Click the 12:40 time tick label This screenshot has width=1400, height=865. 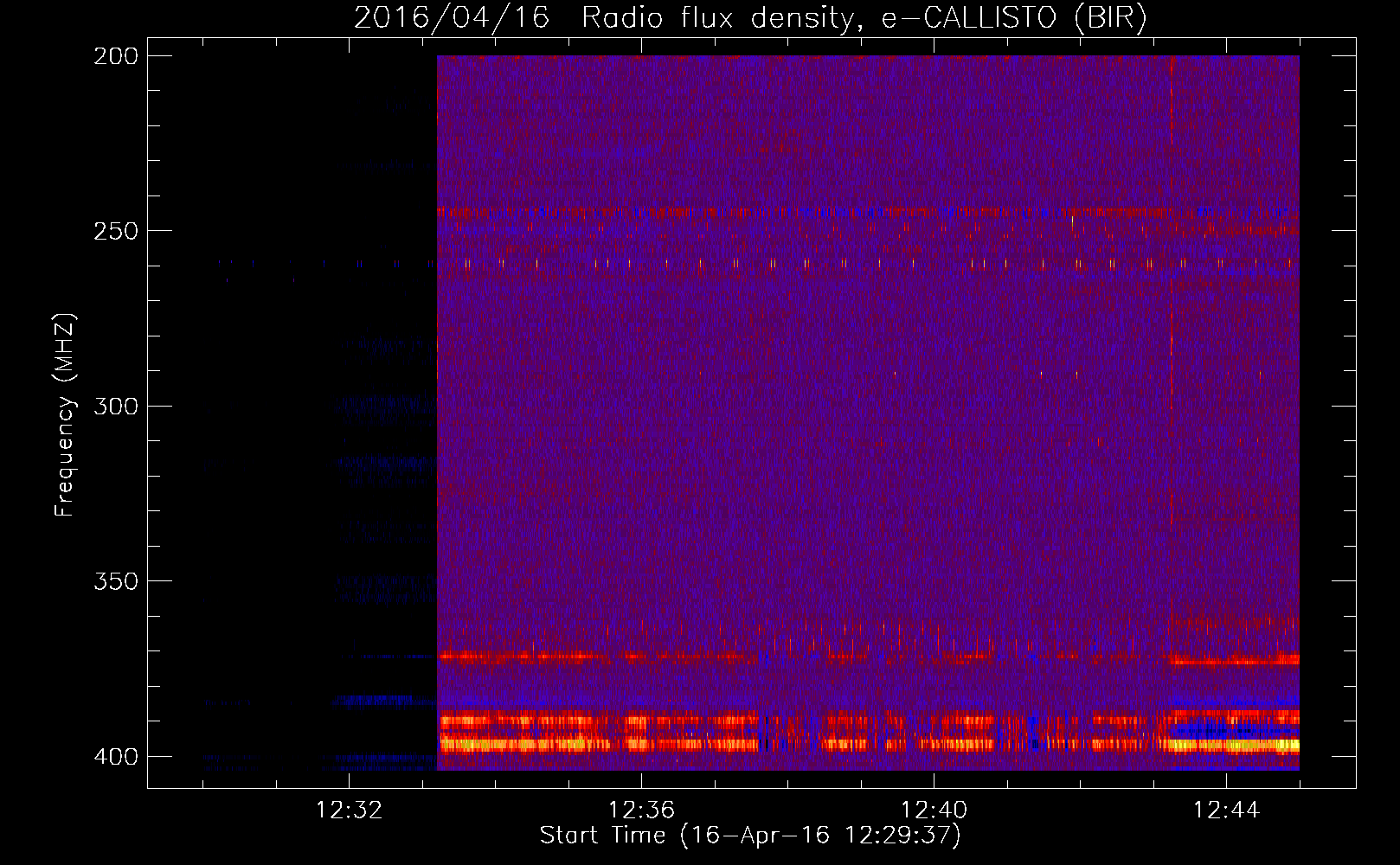click(x=934, y=811)
